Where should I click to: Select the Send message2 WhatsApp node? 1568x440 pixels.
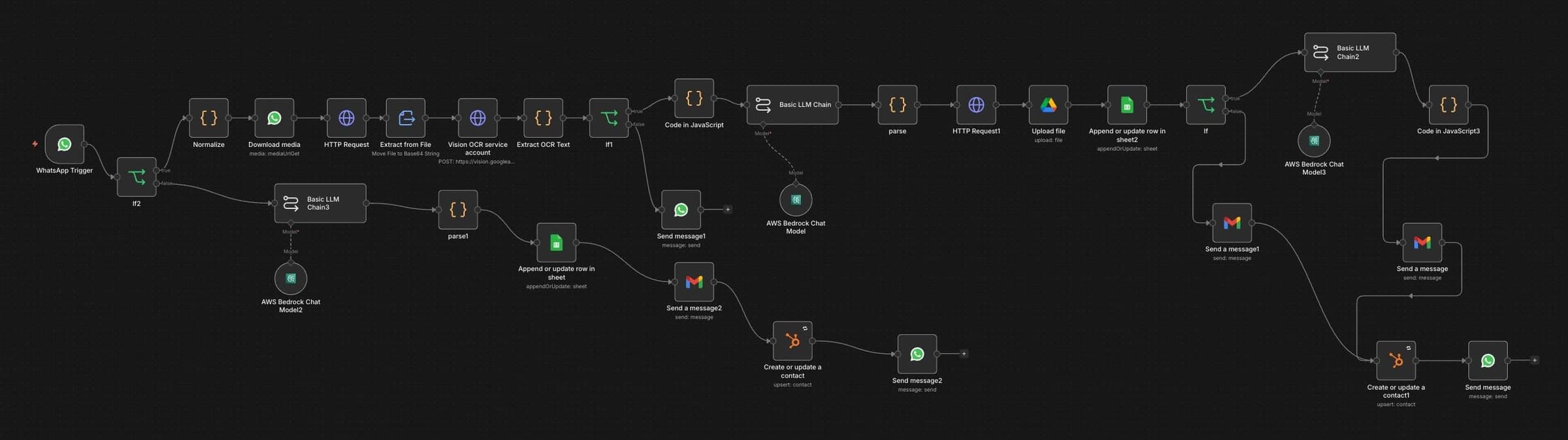click(917, 354)
